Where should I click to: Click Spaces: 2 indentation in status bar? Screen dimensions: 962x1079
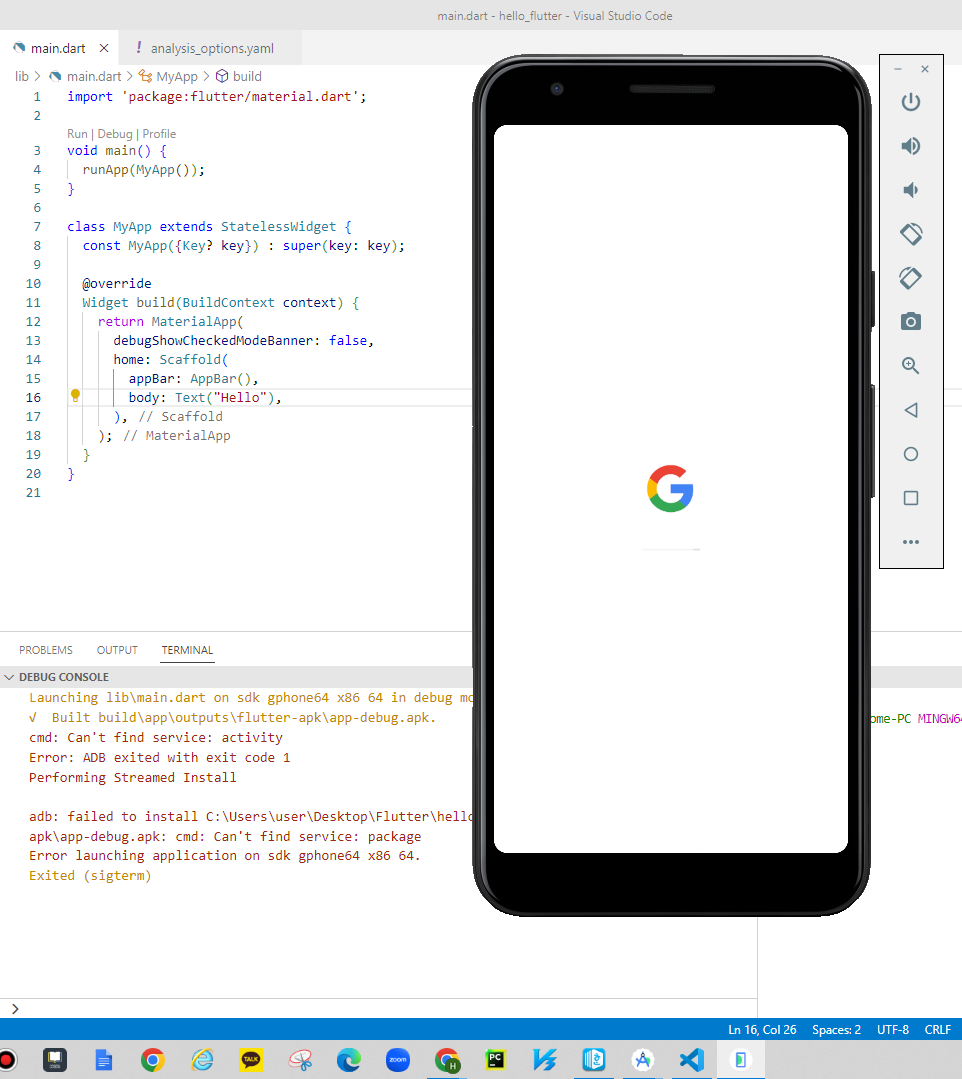836,1029
